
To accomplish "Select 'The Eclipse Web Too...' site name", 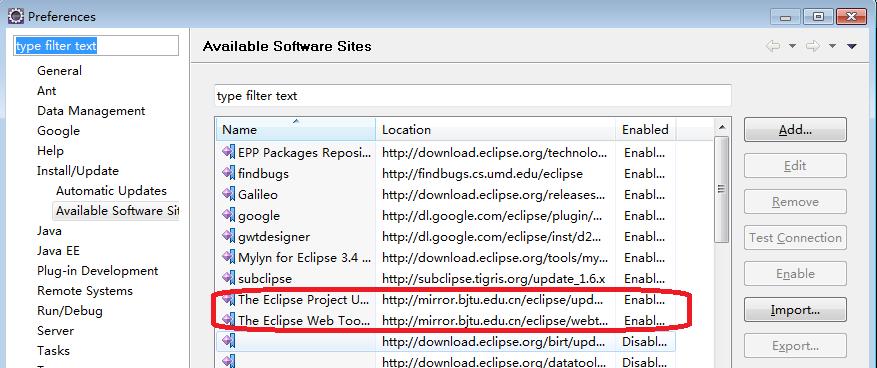I will pyautogui.click(x=304, y=320).
